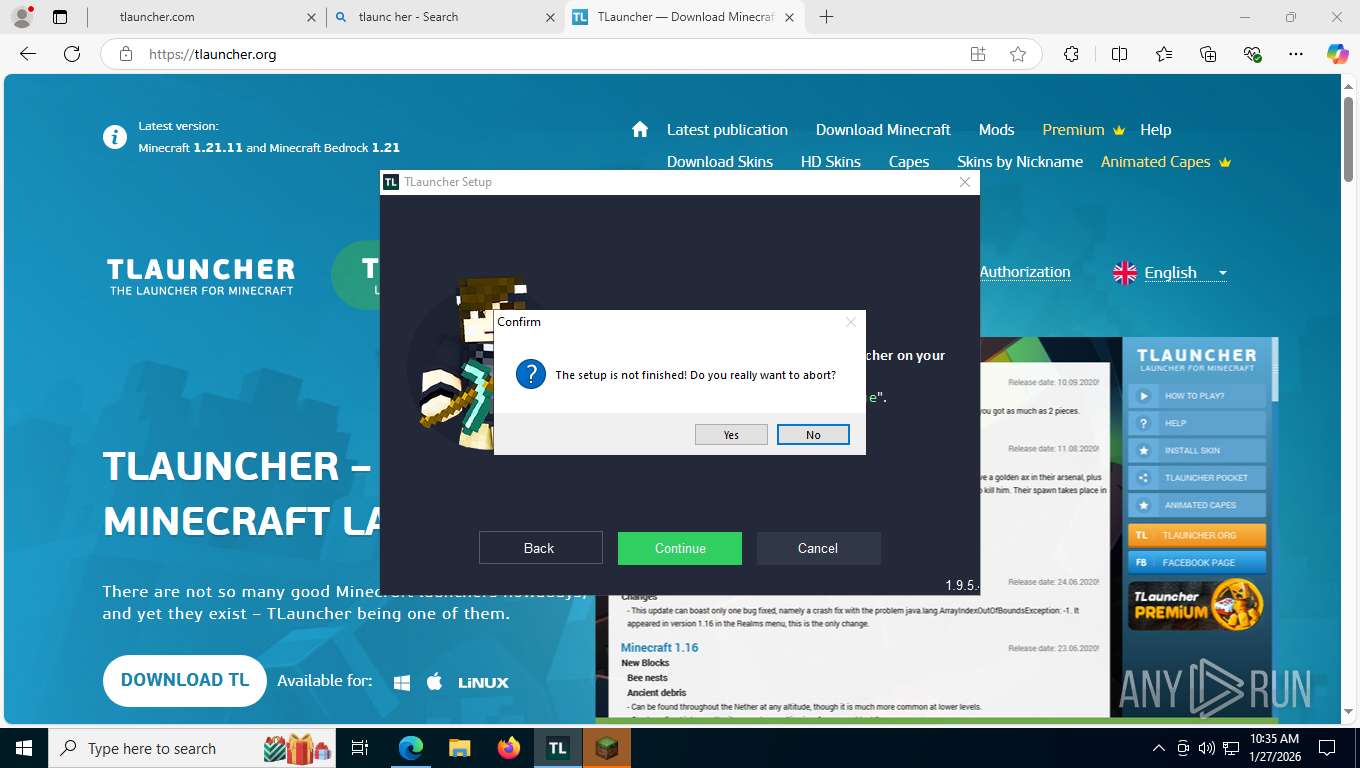The height and width of the screenshot is (768, 1360).
Task: Click the volume icon in the system tray
Action: point(1207,748)
